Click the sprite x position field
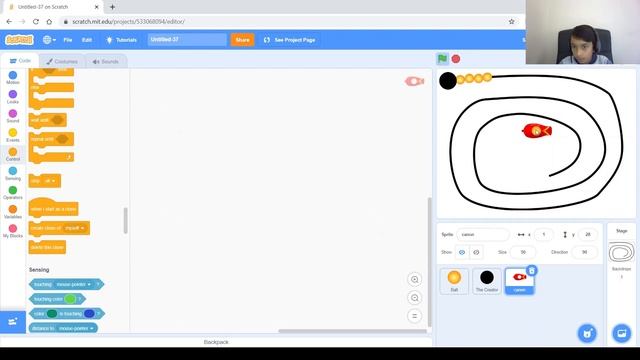Viewport: 640px width, 360px height. coord(544,235)
